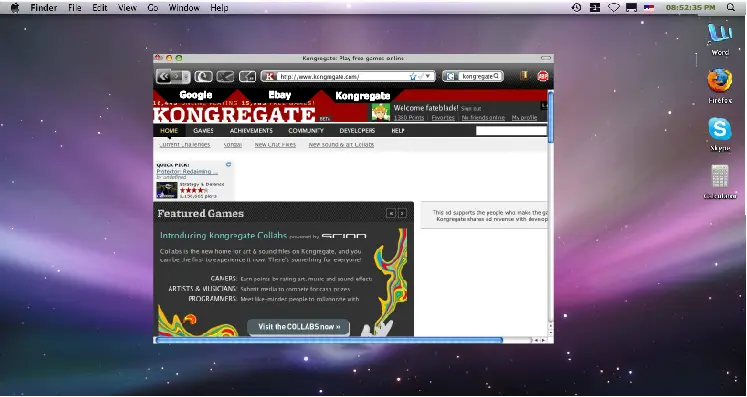Click the Kongregate site search field

click(511, 131)
